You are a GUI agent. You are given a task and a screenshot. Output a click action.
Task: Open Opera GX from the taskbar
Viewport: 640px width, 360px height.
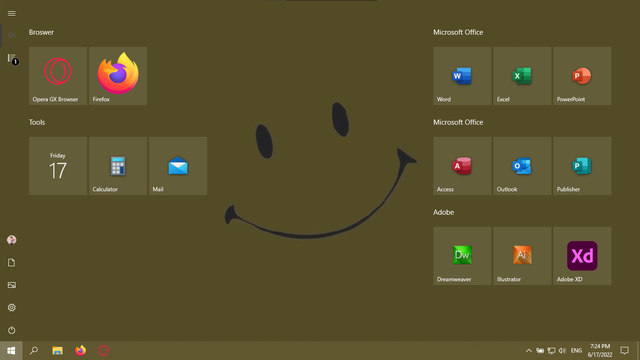pos(104,351)
